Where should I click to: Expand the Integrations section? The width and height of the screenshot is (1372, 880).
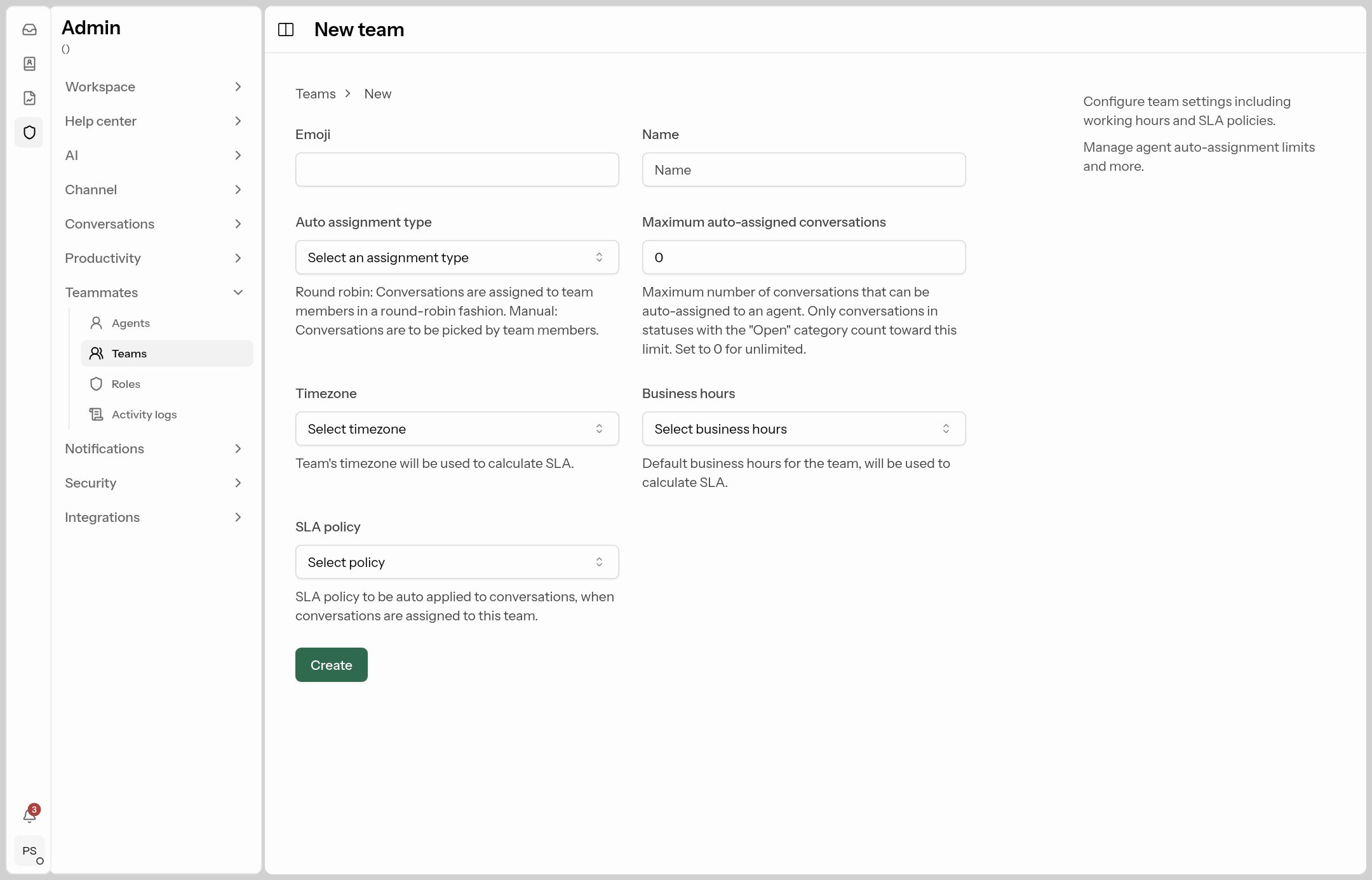154,517
